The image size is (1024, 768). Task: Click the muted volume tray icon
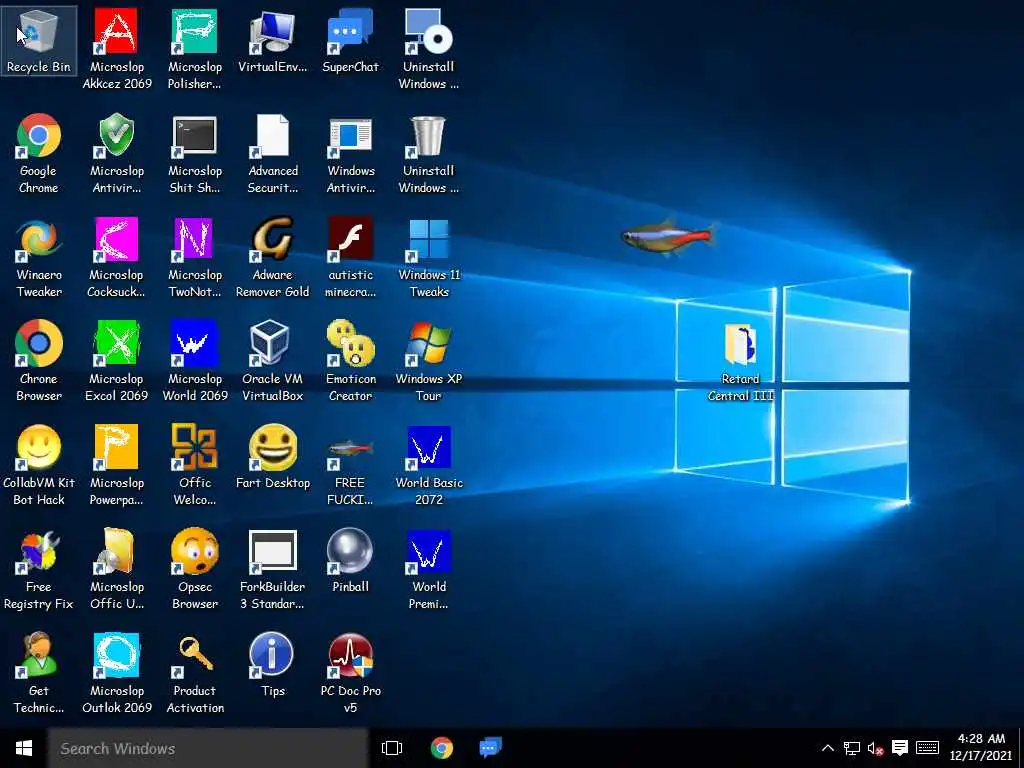point(876,748)
